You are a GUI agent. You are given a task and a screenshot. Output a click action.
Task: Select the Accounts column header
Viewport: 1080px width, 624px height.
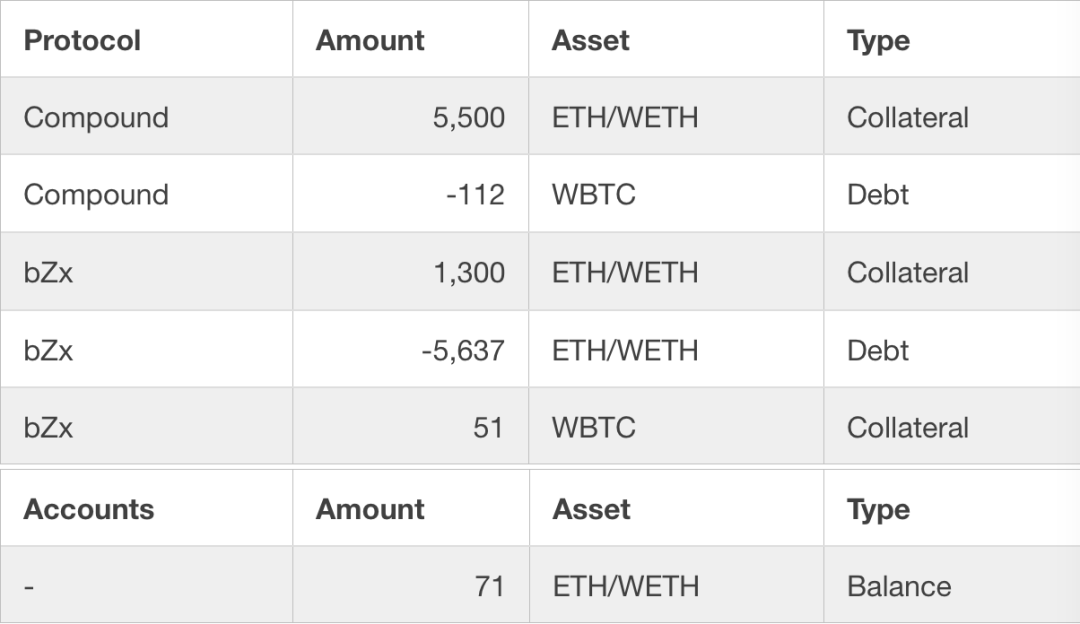point(89,510)
